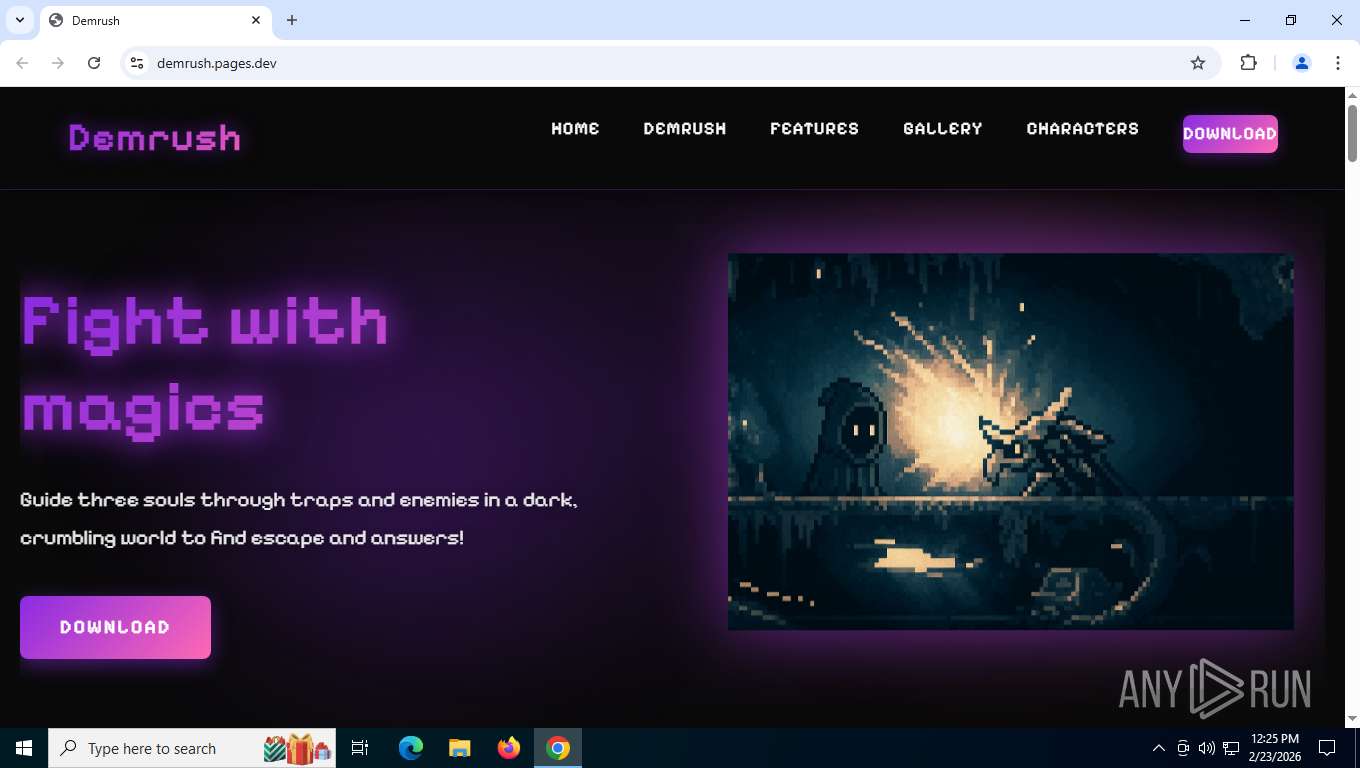Close the Demrush tab
1360x768 pixels.
point(256,20)
